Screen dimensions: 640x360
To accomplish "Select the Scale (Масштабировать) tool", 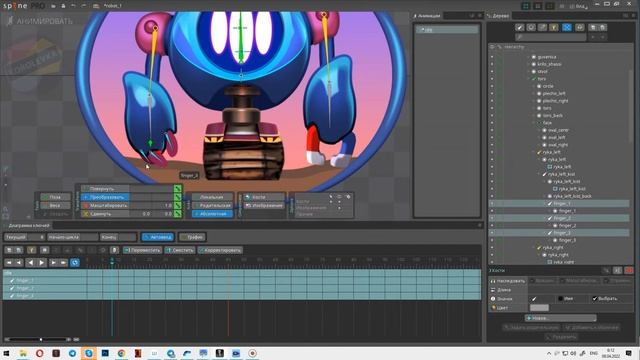I will pos(105,205).
